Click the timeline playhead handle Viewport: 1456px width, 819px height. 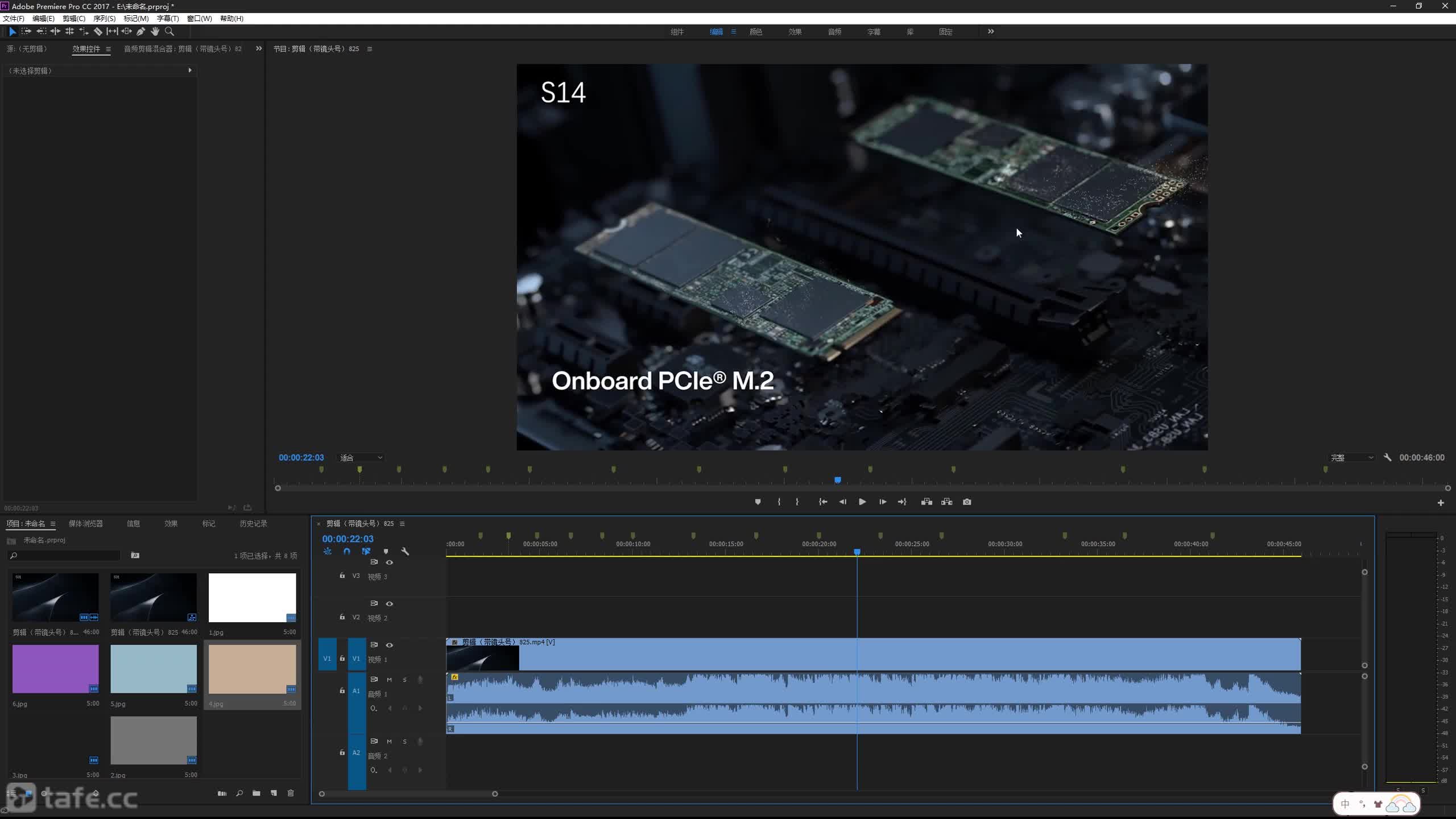(857, 552)
